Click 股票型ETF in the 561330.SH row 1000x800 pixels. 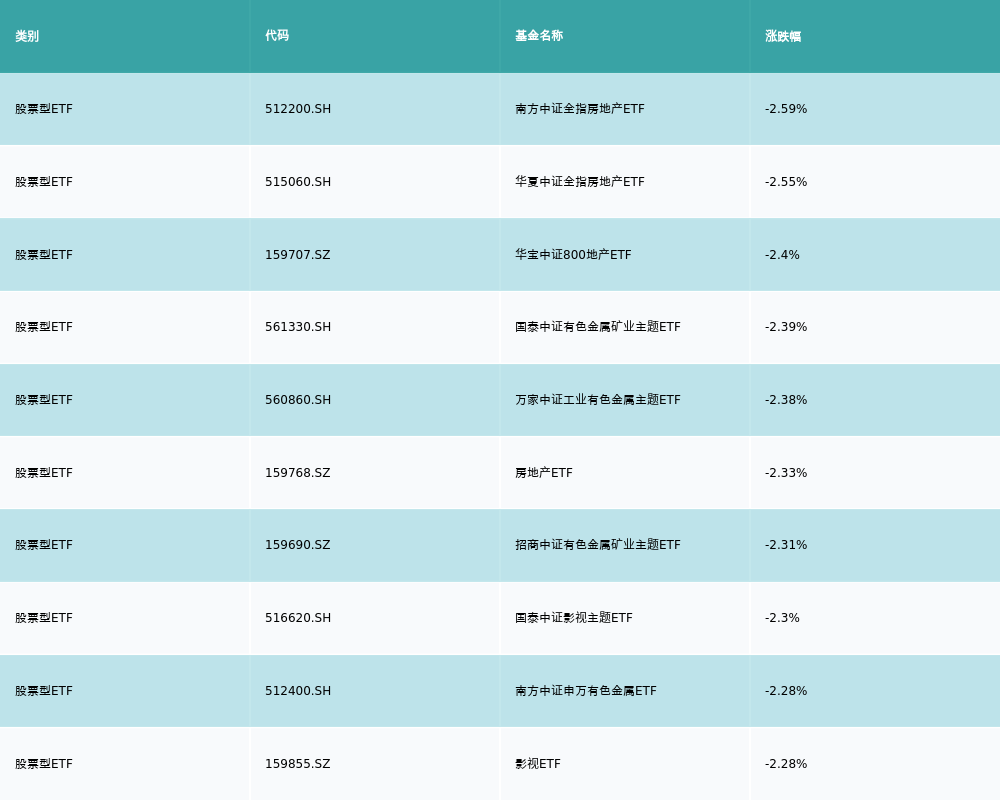coord(44,327)
